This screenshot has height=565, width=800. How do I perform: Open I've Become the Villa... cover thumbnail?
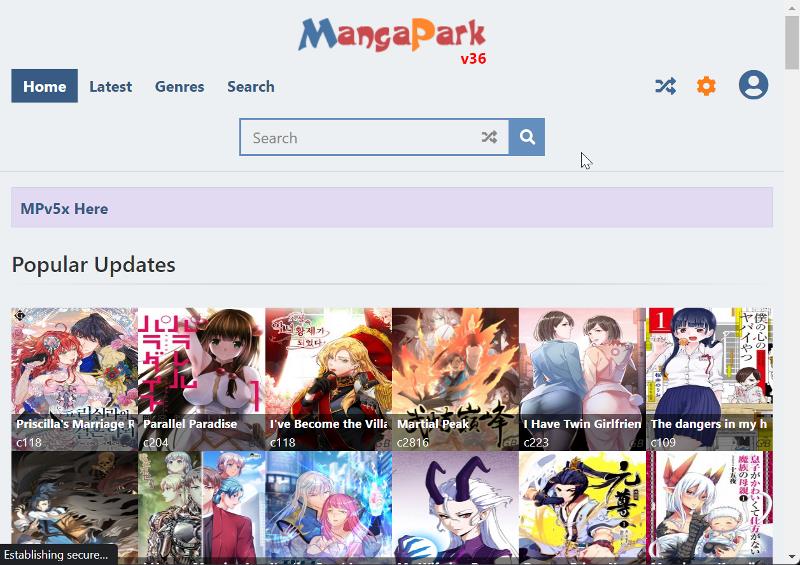coord(329,379)
